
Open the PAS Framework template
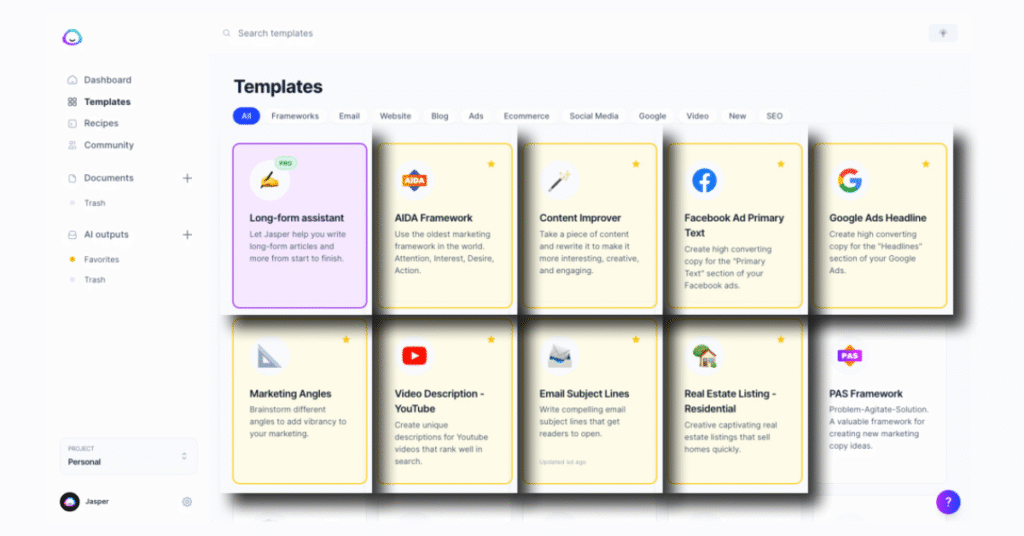pyautogui.click(x=880, y=402)
